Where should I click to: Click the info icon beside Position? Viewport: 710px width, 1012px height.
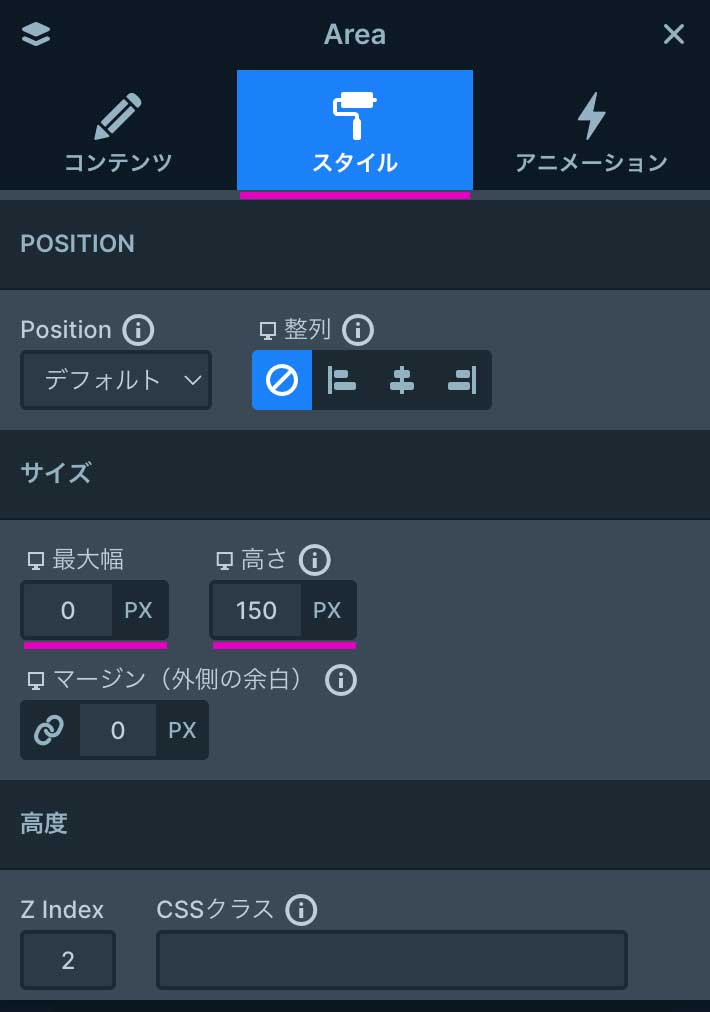137,329
